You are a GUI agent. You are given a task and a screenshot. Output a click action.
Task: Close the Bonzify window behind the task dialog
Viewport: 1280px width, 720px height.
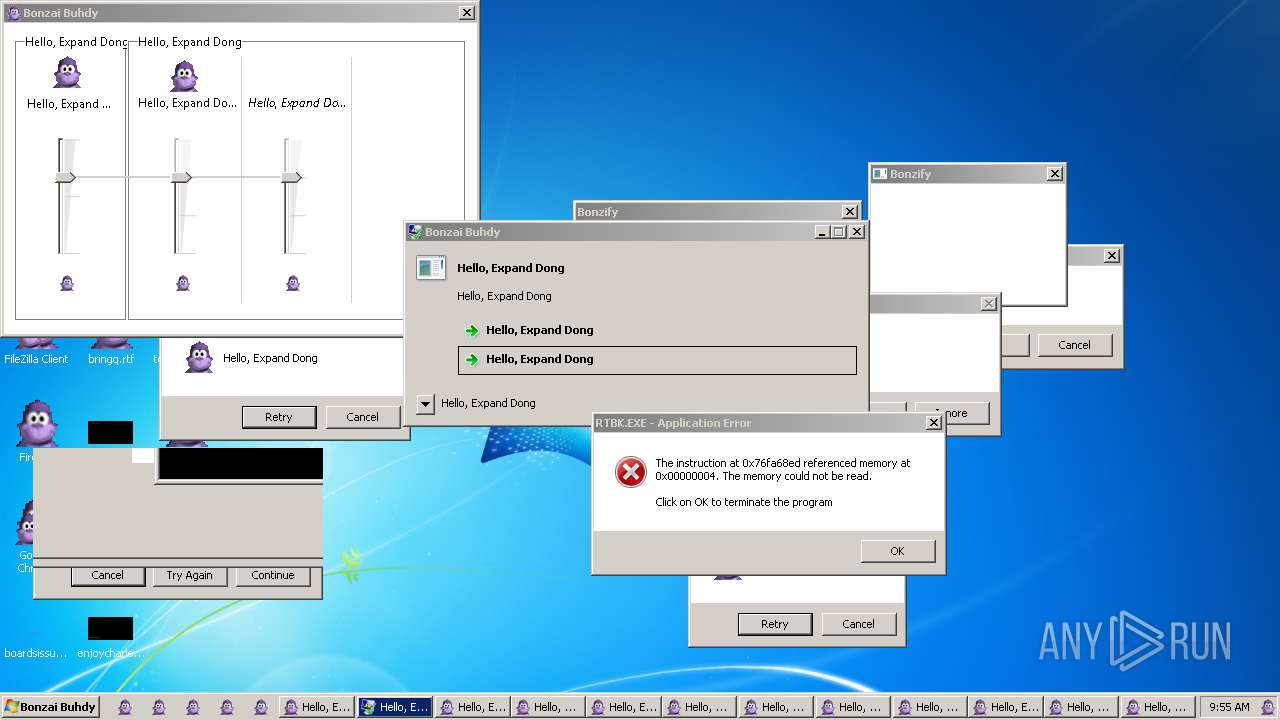(x=849, y=212)
